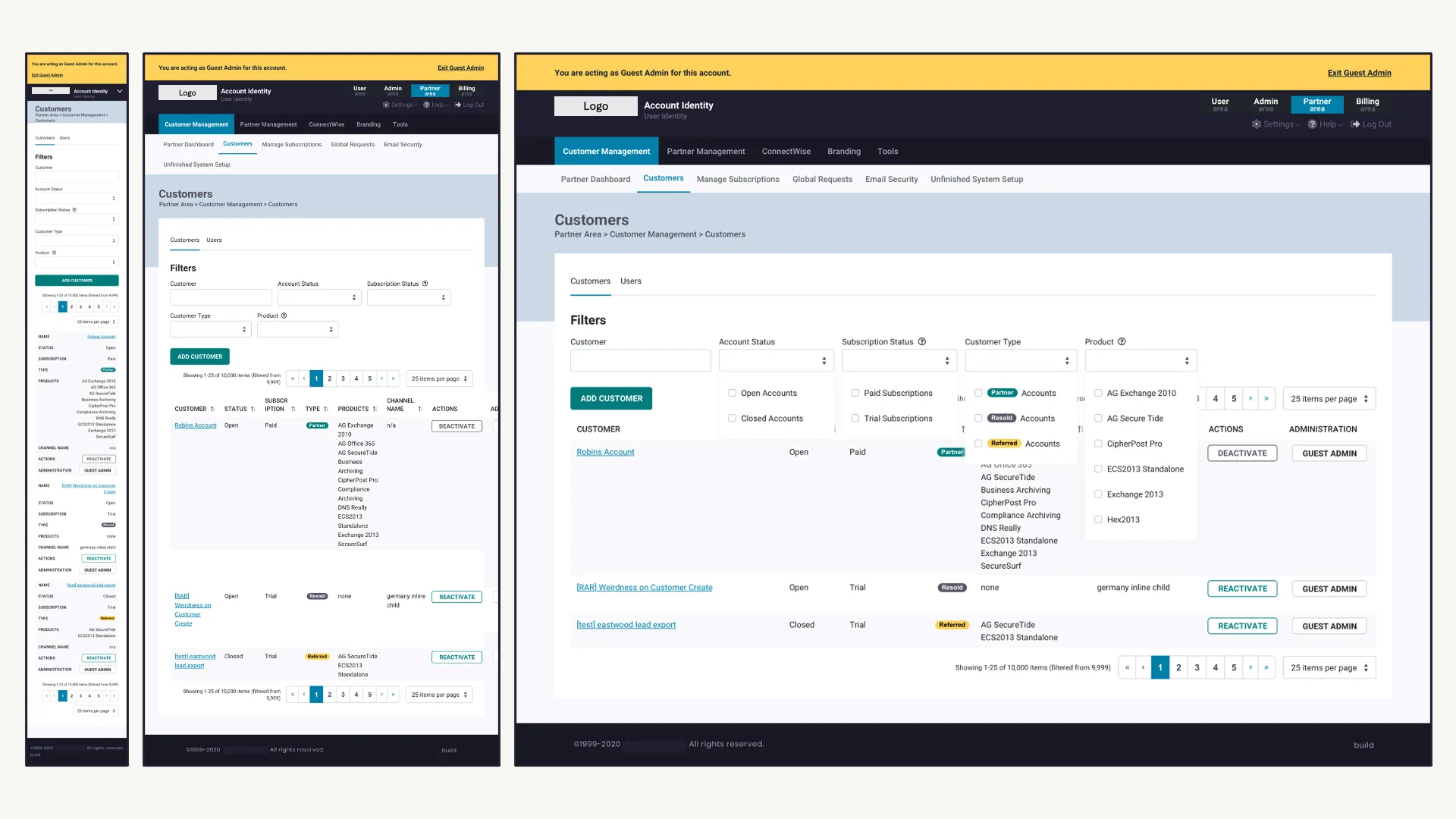Click the Settings gear icon in desktop mockup

pyautogui.click(x=1257, y=124)
